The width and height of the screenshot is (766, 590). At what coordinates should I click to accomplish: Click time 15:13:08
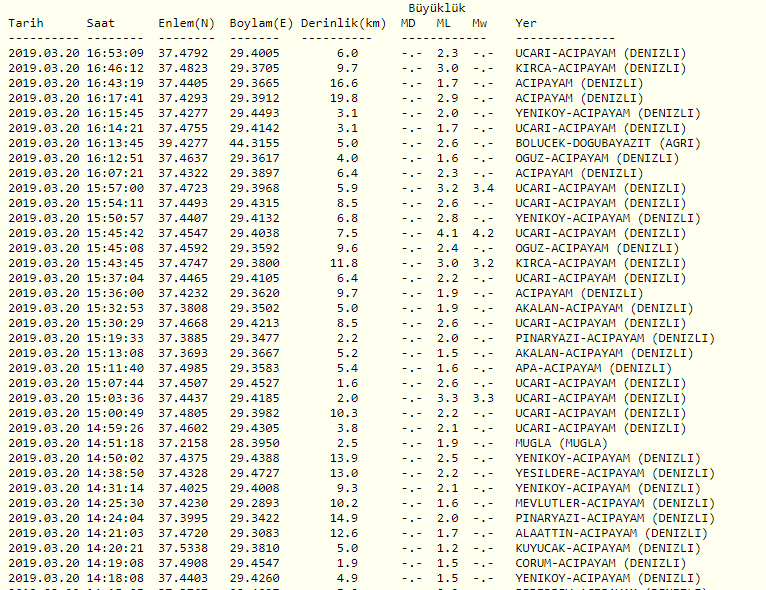[x=115, y=353]
